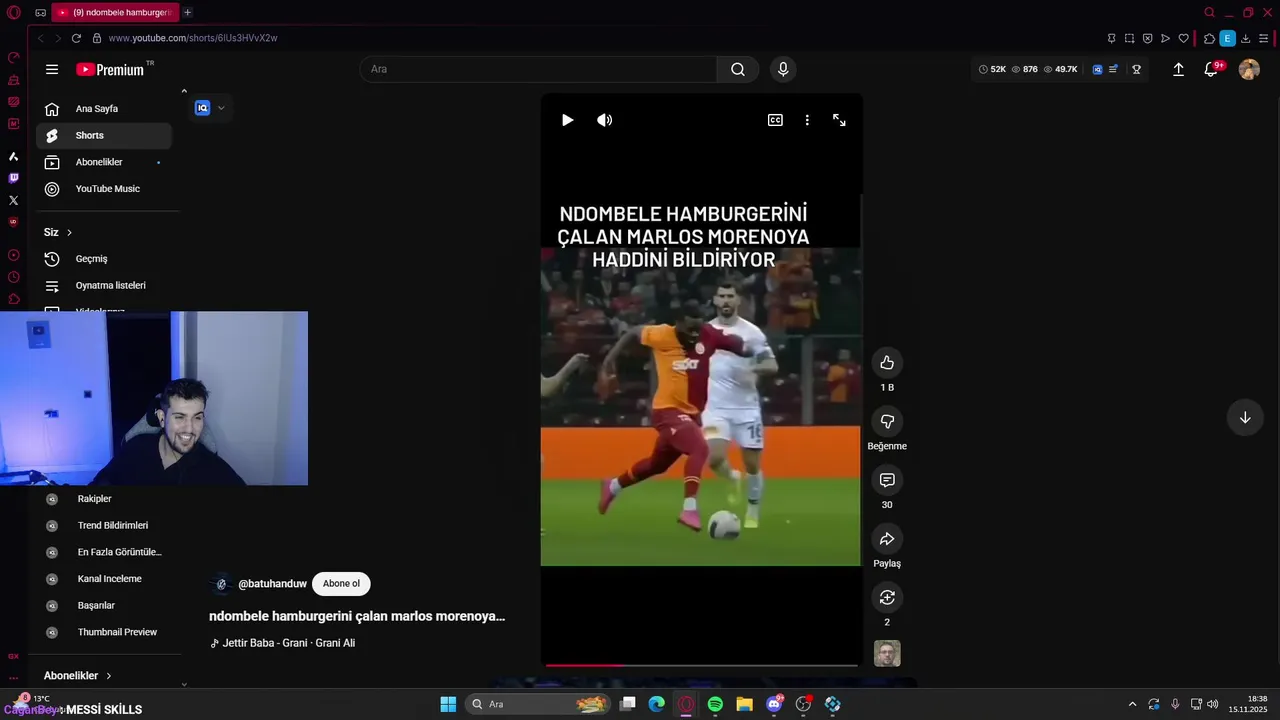Select Shorts in the sidebar
This screenshot has height=720, width=1280.
point(104,135)
